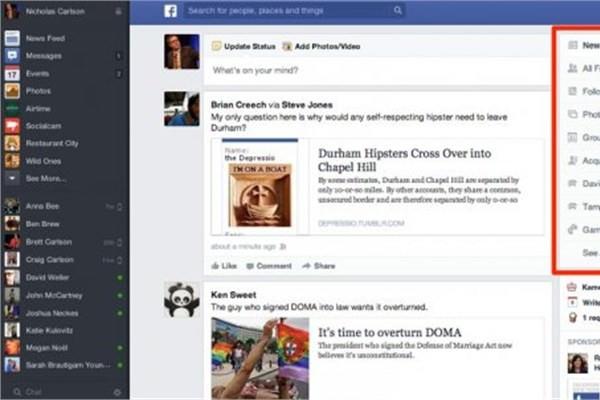Click the lightbulb requests icon
The height and width of the screenshot is (400, 600).
pyautogui.click(x=572, y=317)
